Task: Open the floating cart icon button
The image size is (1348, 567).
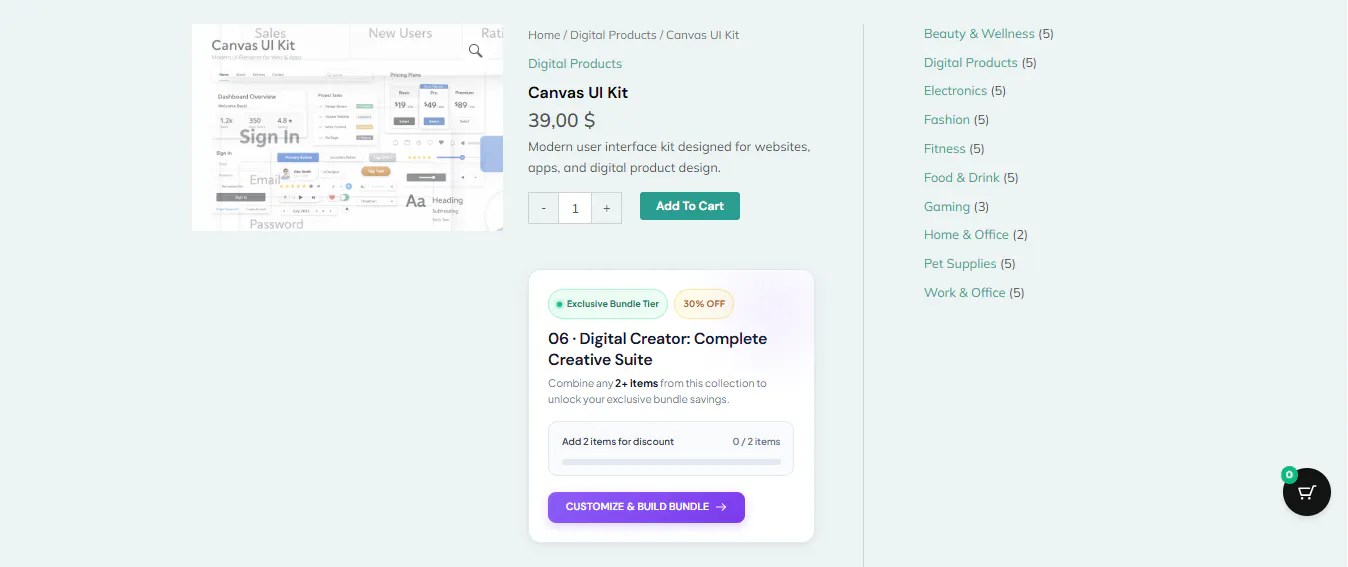Action: click(x=1306, y=492)
